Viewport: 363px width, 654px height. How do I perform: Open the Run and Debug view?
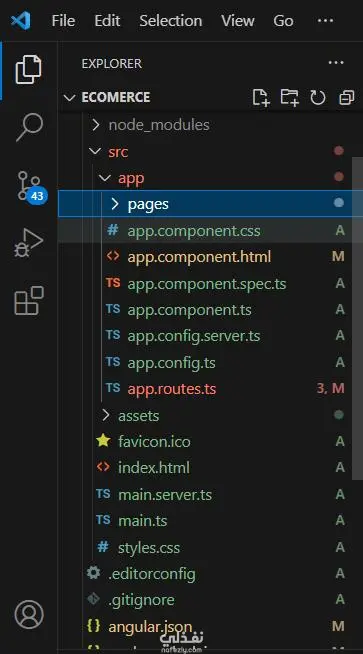click(28, 243)
